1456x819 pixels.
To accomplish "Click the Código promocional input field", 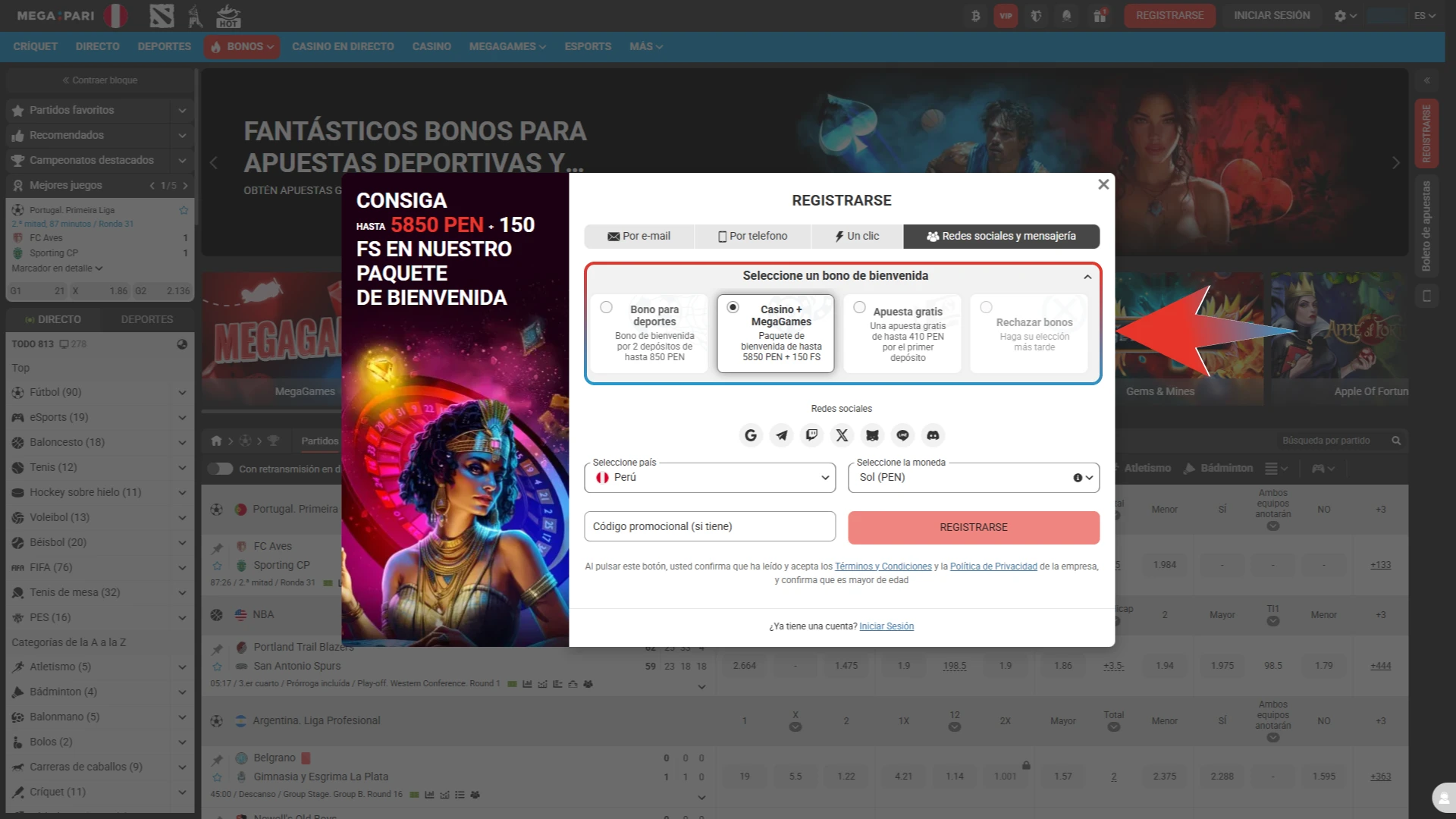I will tap(710, 527).
